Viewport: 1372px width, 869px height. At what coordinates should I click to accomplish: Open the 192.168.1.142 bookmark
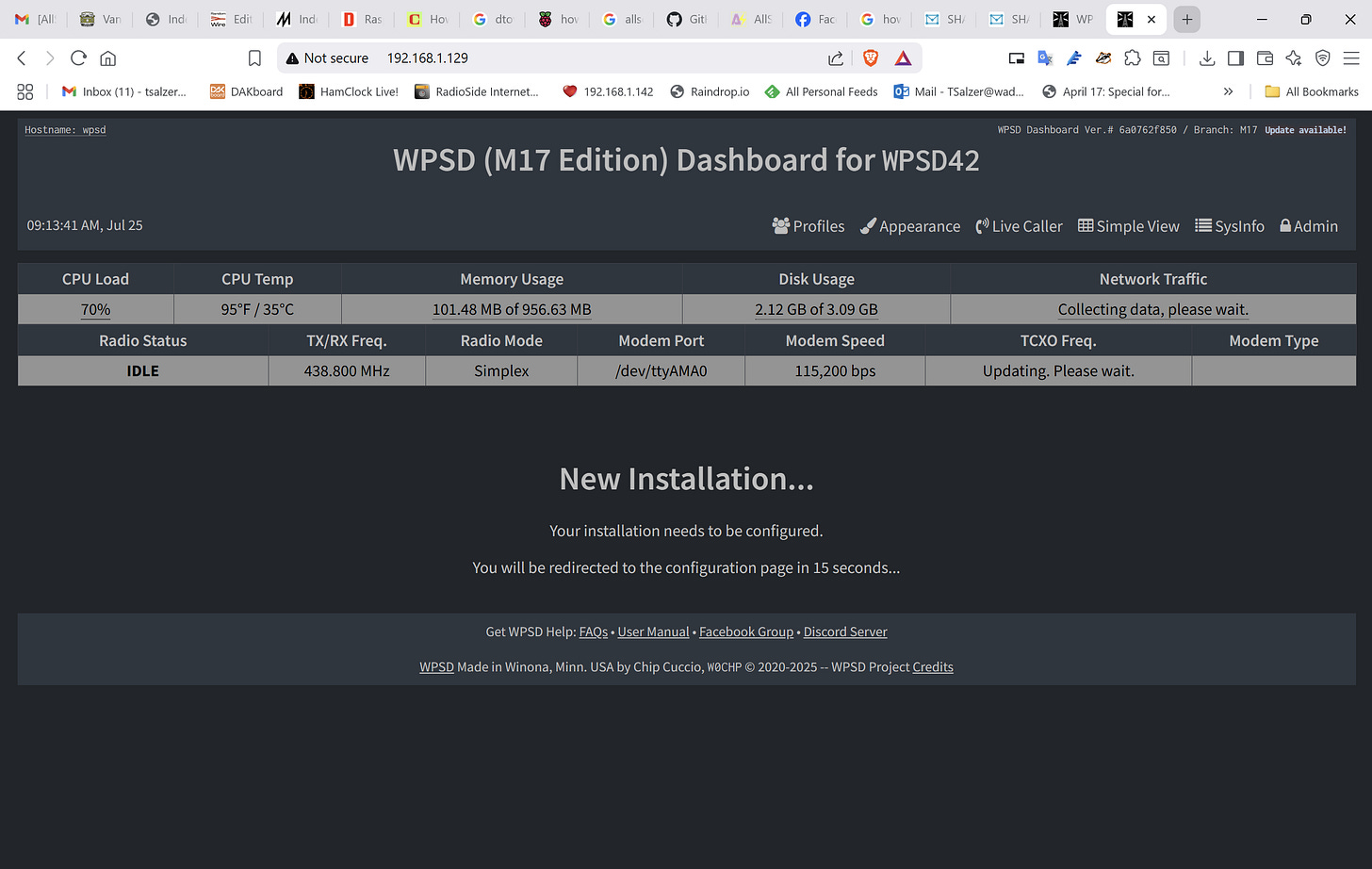click(608, 91)
